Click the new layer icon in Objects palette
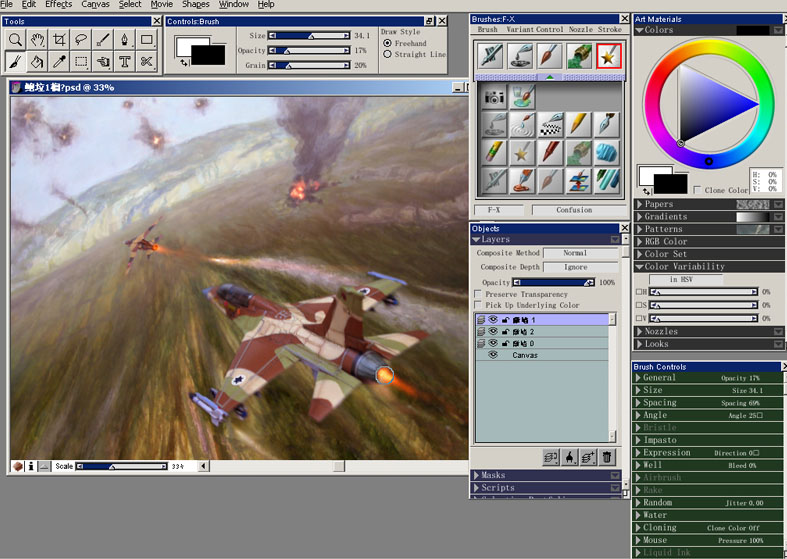Image resolution: width=787 pixels, height=559 pixels. click(588, 457)
